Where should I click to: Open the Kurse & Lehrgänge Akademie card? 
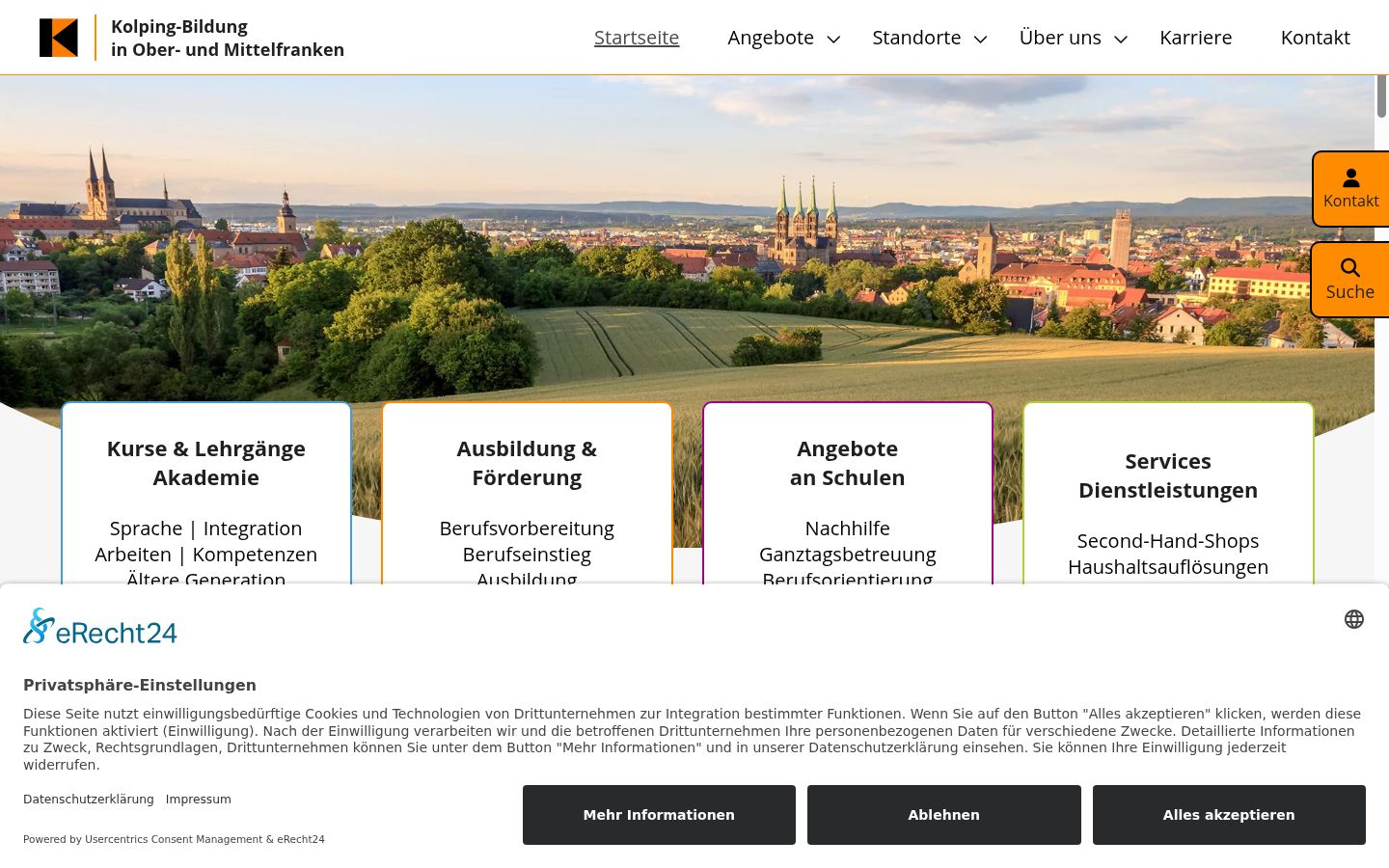(x=206, y=493)
